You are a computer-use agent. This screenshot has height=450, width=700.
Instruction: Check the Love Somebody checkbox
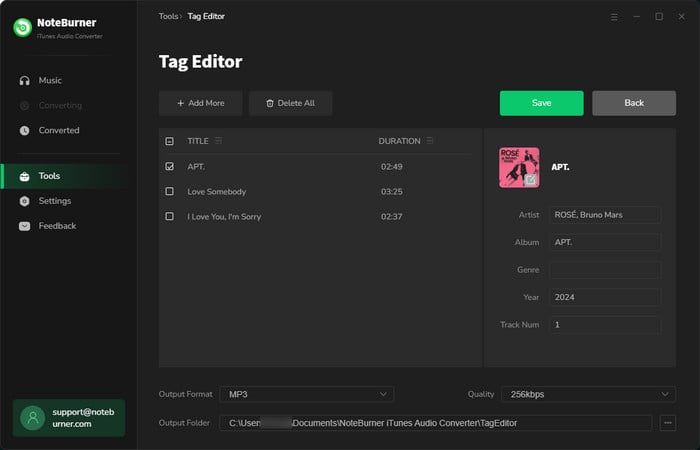tap(169, 191)
